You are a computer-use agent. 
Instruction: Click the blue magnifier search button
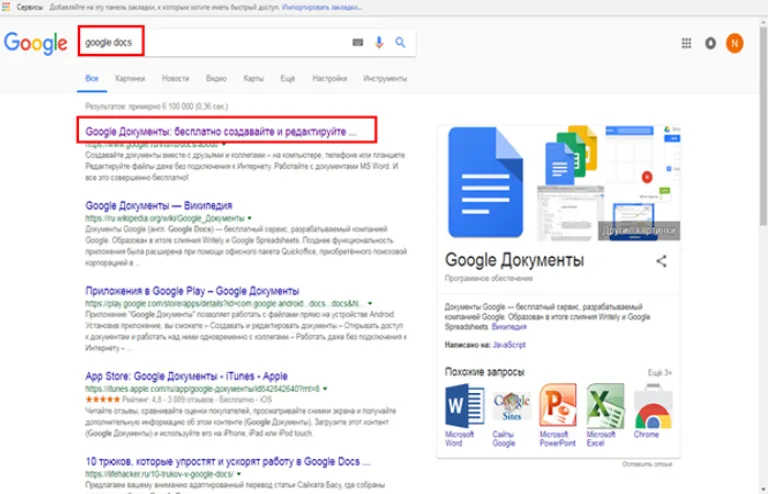click(400, 43)
